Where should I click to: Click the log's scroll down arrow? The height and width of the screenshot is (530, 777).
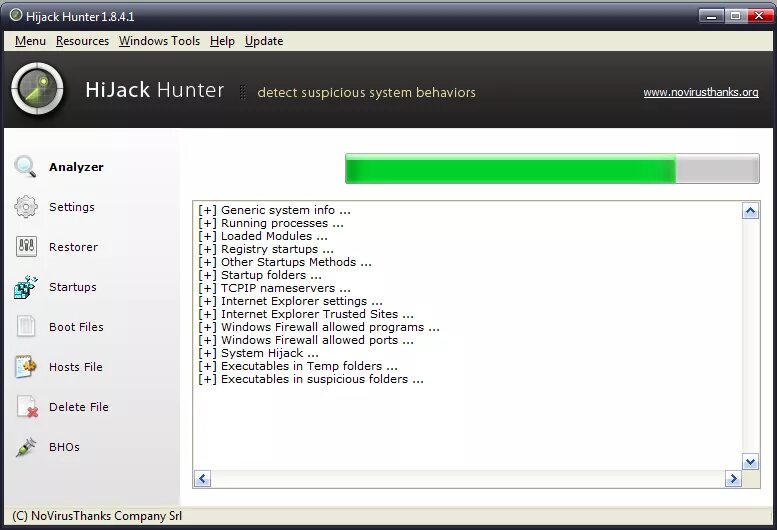750,462
